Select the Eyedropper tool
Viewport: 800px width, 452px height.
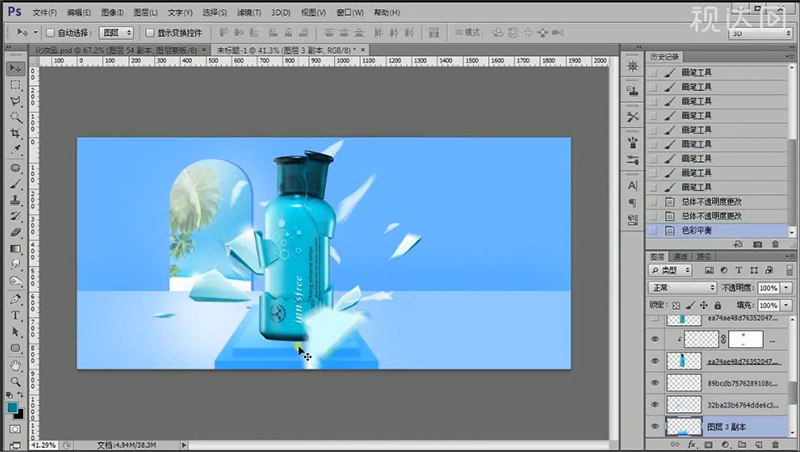[15, 150]
